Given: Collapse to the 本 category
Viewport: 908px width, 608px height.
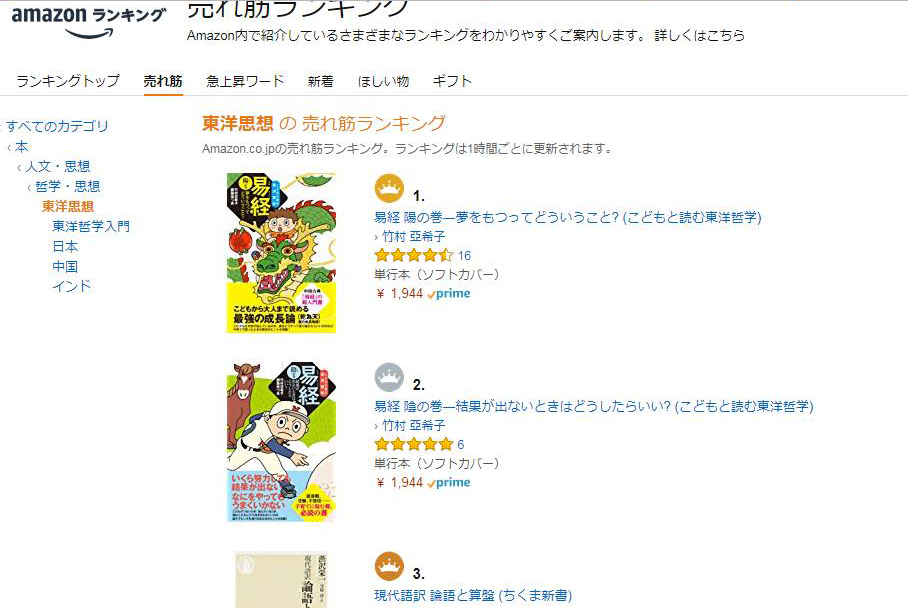Looking at the screenshot, I should (x=21, y=146).
